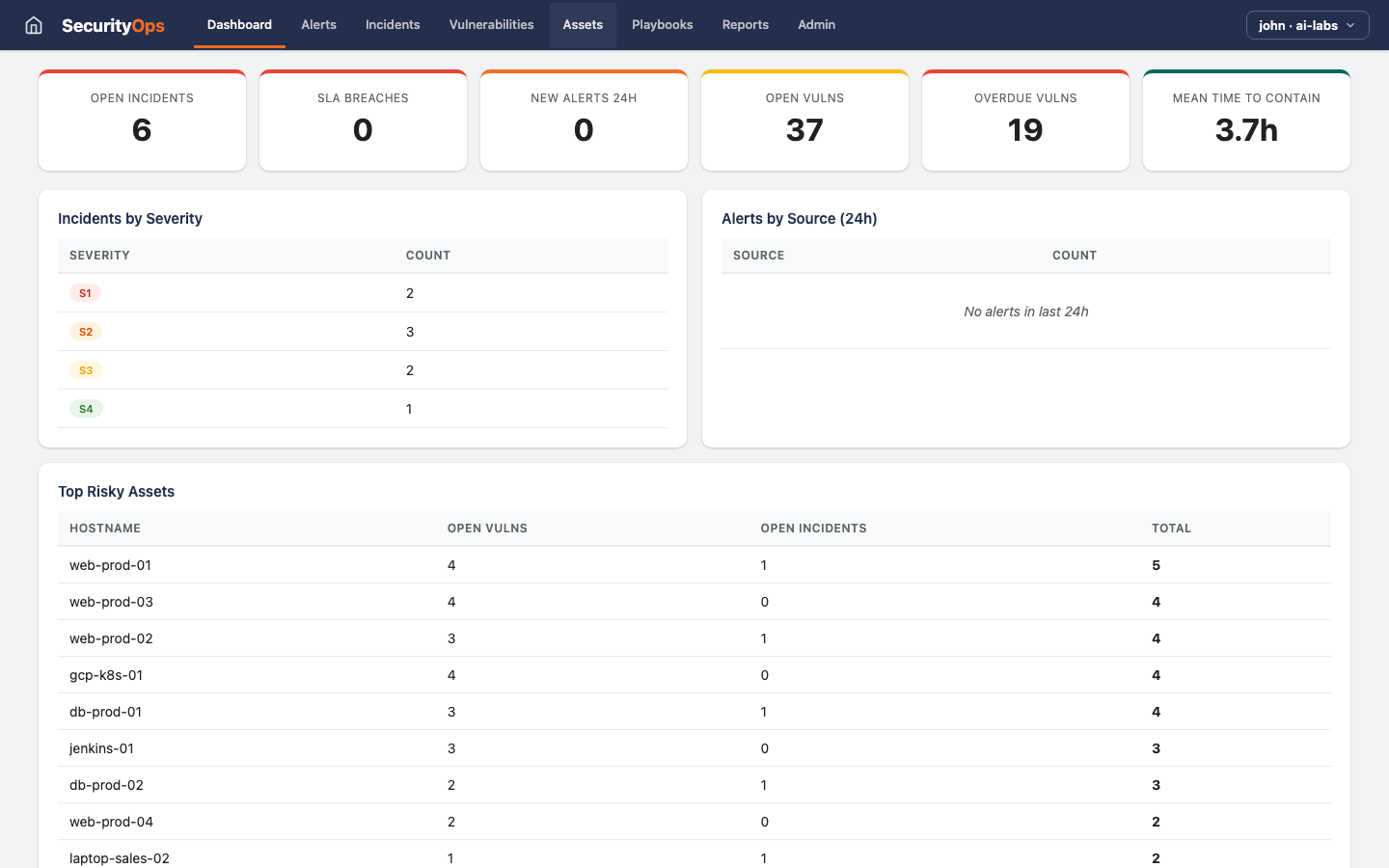Open the Incidents tab
This screenshot has height=868, width=1389.
pyautogui.click(x=393, y=25)
